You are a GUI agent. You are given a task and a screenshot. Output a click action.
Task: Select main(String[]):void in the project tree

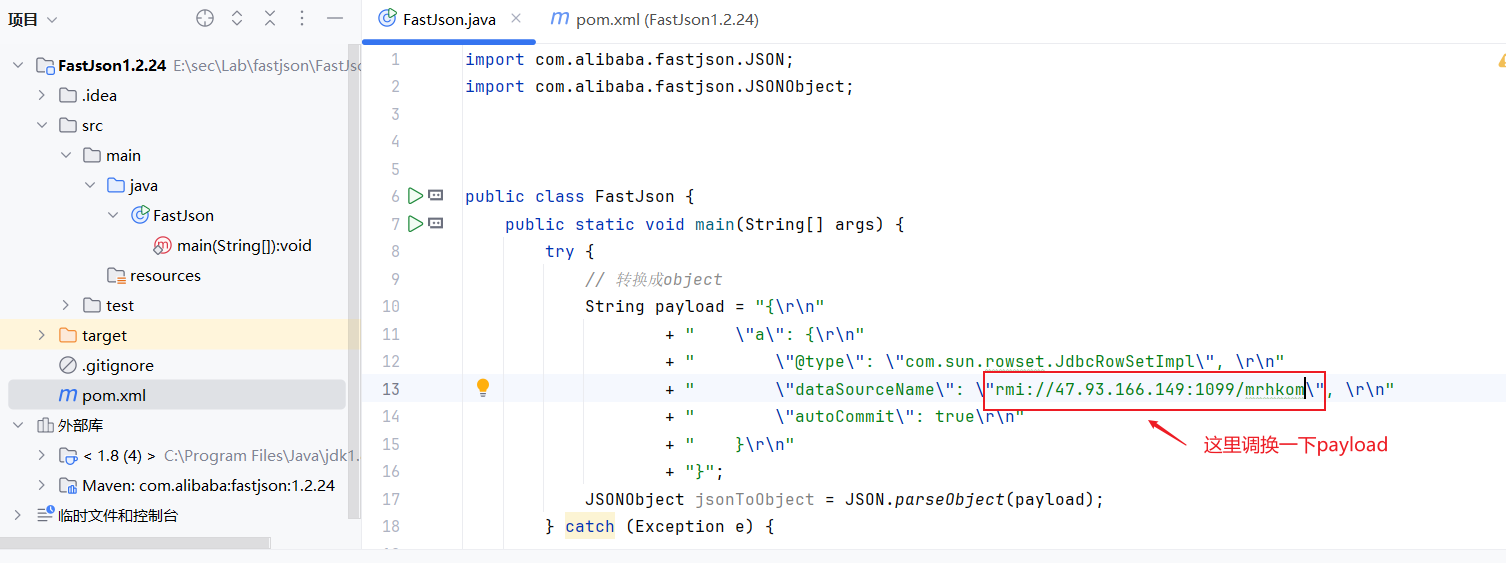244,245
